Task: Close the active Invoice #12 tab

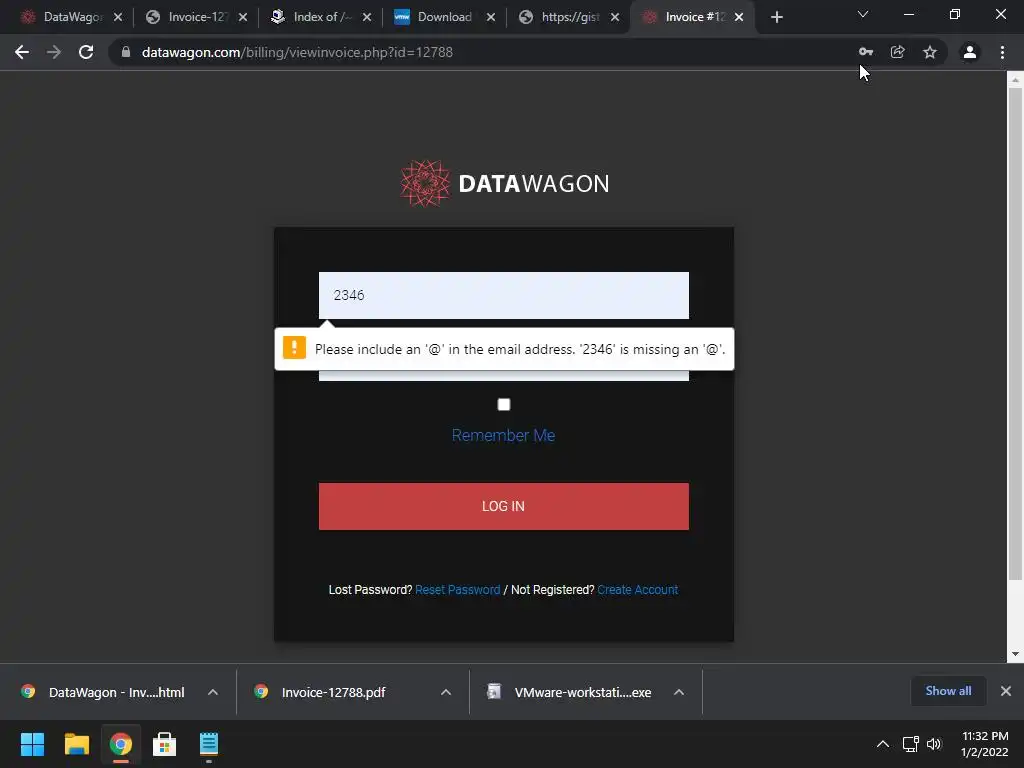Action: [739, 17]
